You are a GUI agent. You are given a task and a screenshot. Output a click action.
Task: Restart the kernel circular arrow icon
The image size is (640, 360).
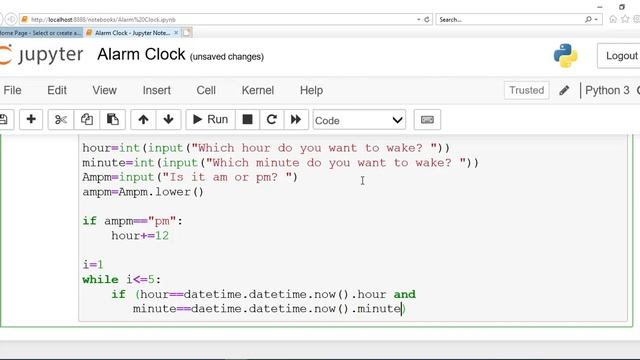click(x=272, y=120)
